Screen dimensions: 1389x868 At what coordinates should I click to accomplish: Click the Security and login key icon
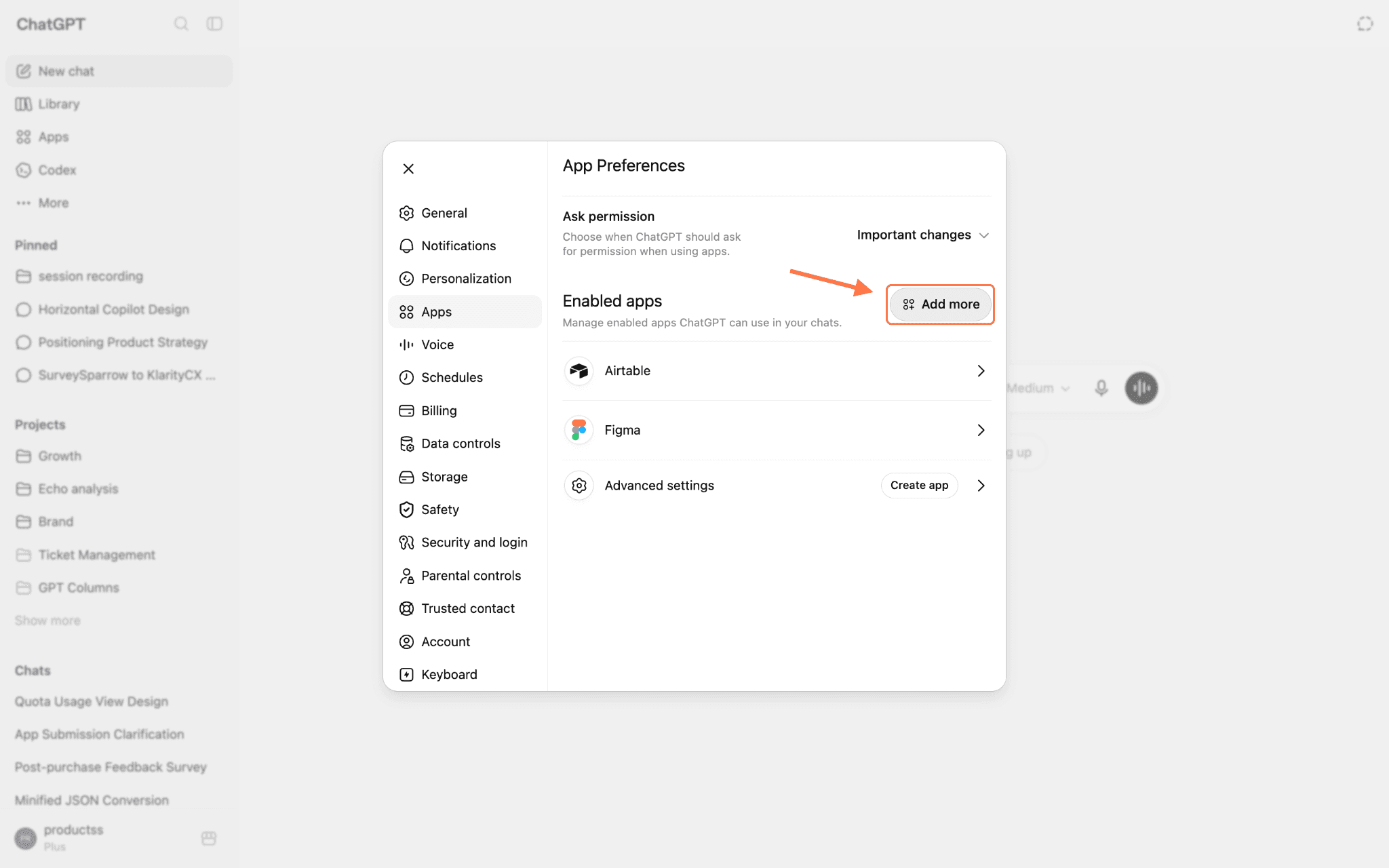[406, 542]
